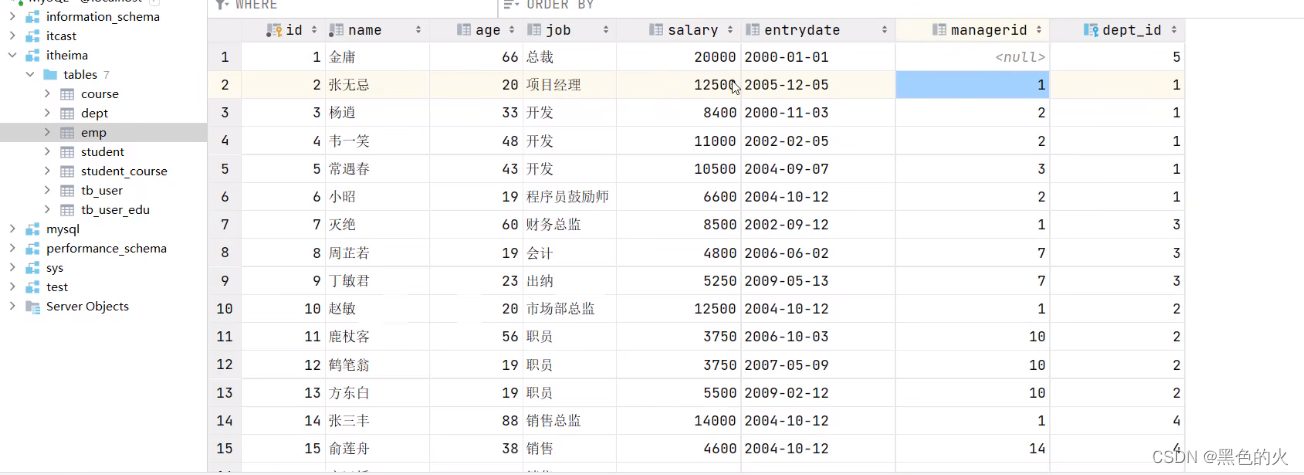Select the dept table icon
Viewport: 1304px width, 475px height.
[x=67, y=113]
